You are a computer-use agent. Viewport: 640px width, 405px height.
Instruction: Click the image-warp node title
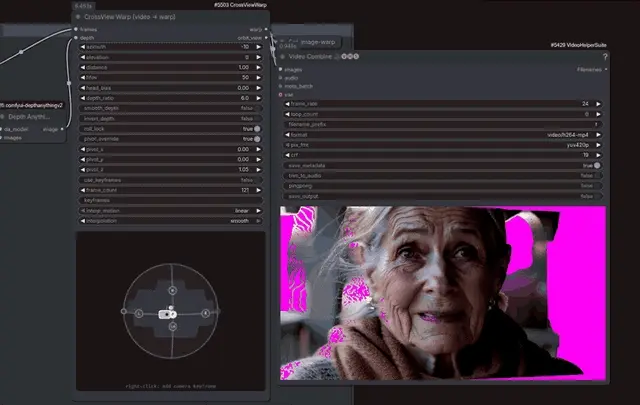click(318, 42)
